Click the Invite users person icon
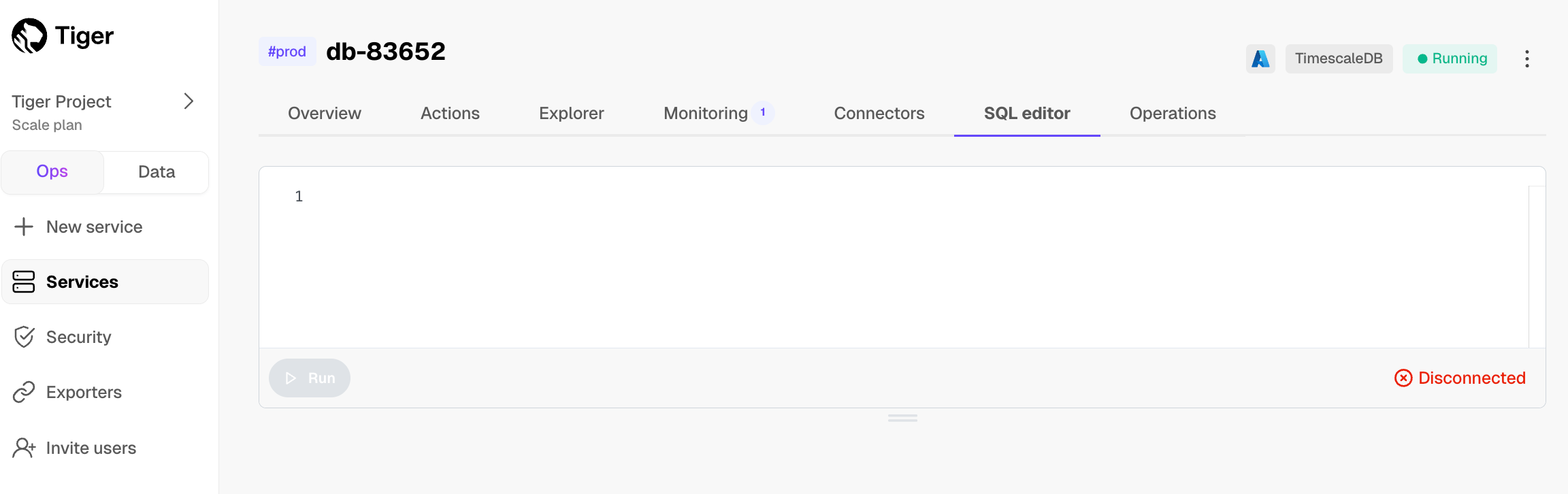Screen dimensions: 1568x494 [x=24, y=448]
